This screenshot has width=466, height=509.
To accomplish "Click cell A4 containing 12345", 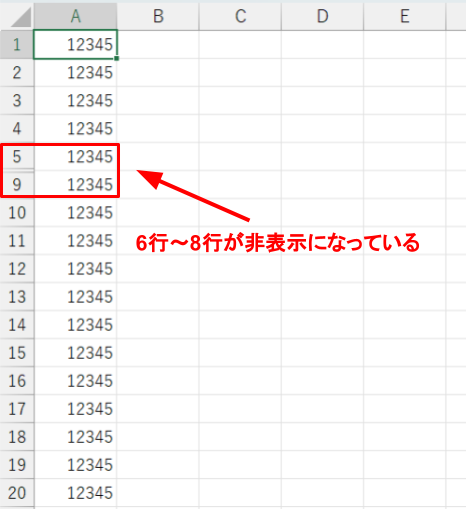I will pyautogui.click(x=75, y=129).
